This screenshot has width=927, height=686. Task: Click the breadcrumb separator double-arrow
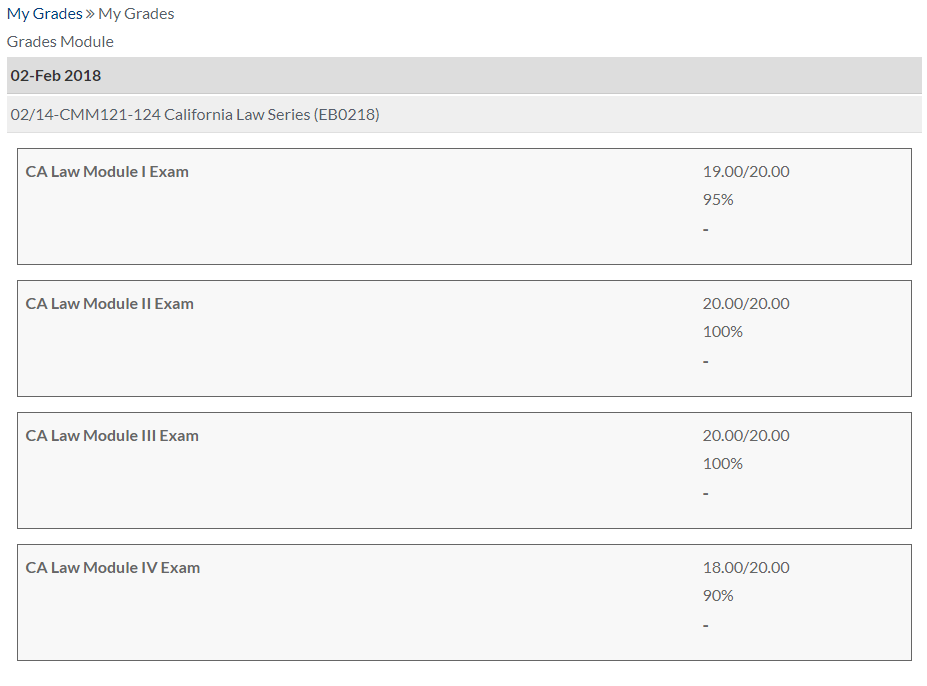pos(90,14)
